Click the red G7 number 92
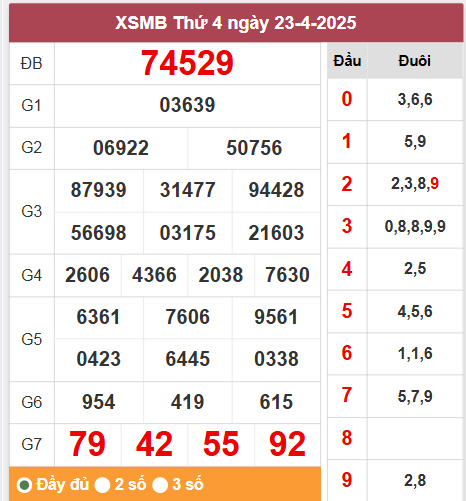 tap(287, 444)
